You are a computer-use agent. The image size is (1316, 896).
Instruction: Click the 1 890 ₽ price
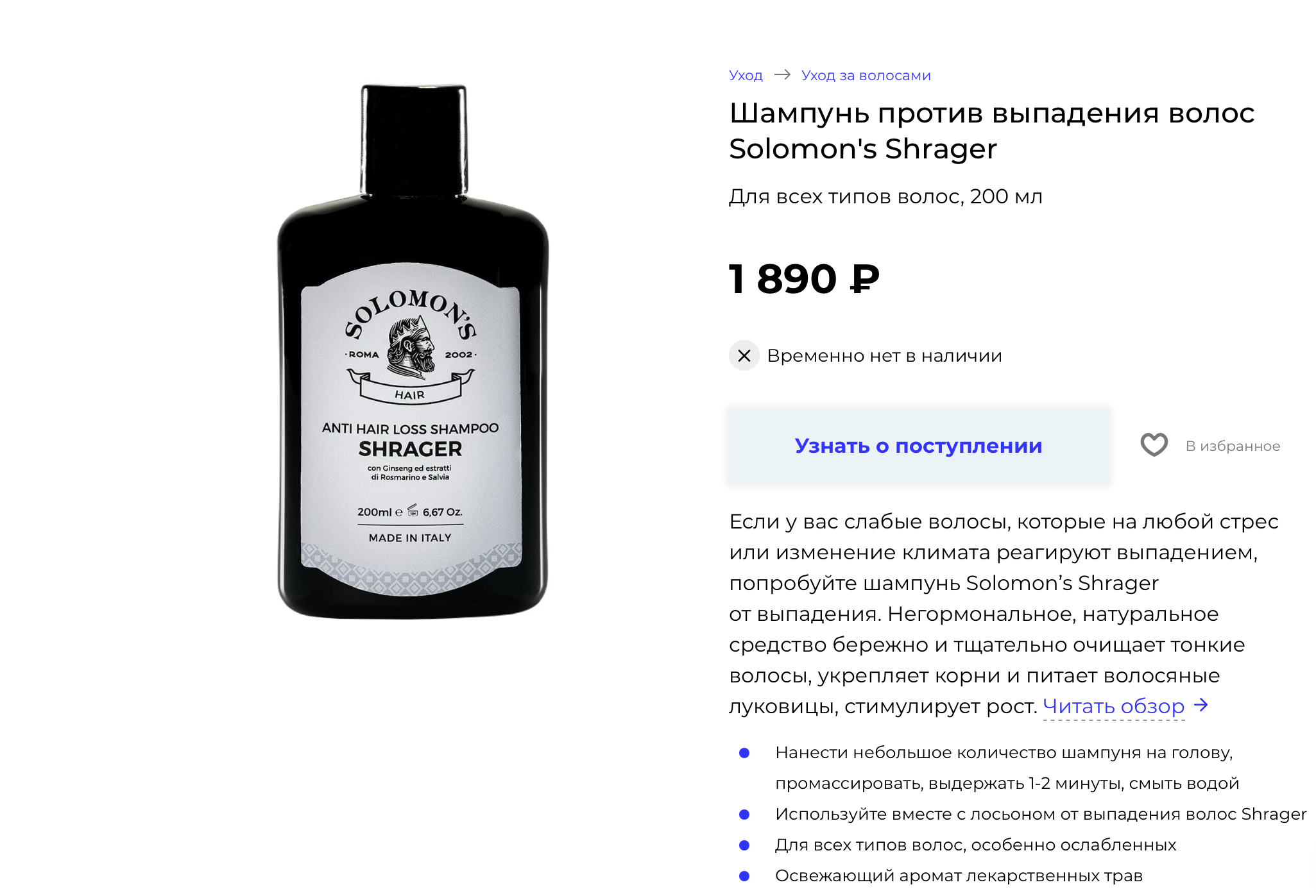803,279
